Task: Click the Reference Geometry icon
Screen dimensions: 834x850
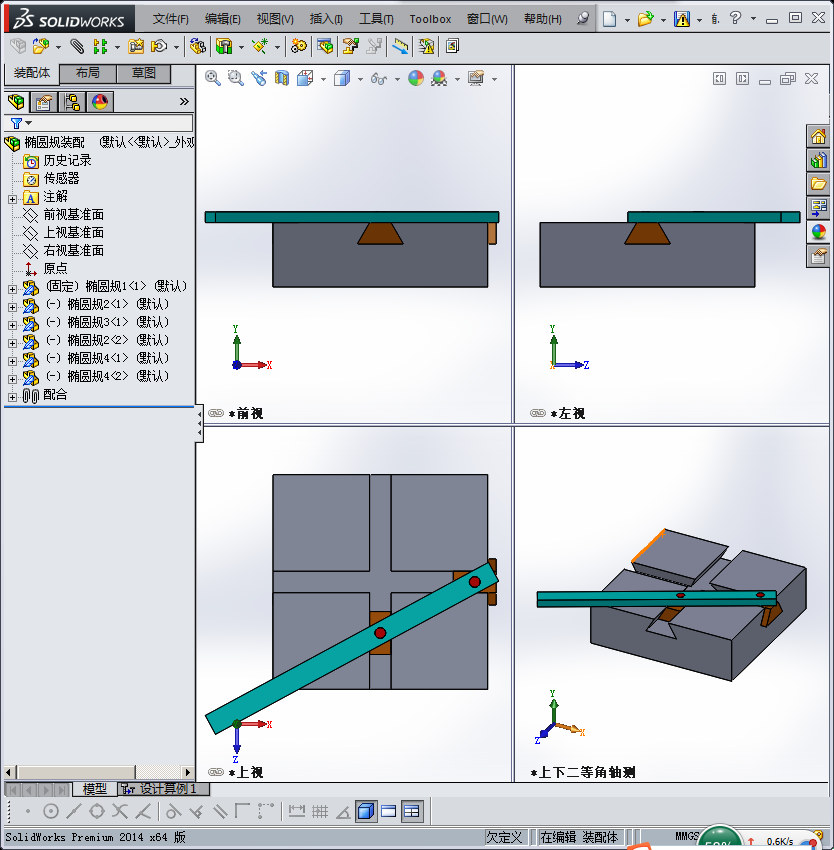Action: 260,47
